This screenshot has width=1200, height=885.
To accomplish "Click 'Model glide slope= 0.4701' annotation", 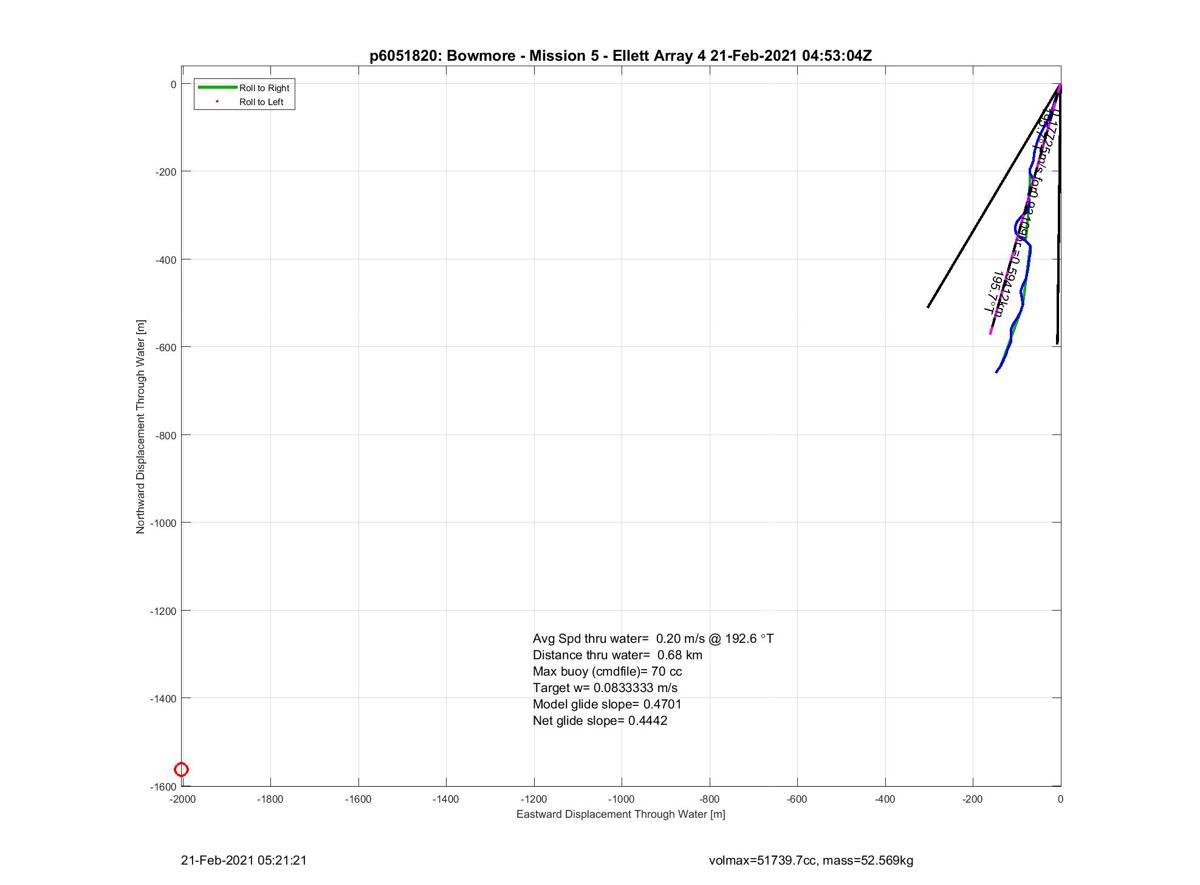I will (607, 704).
